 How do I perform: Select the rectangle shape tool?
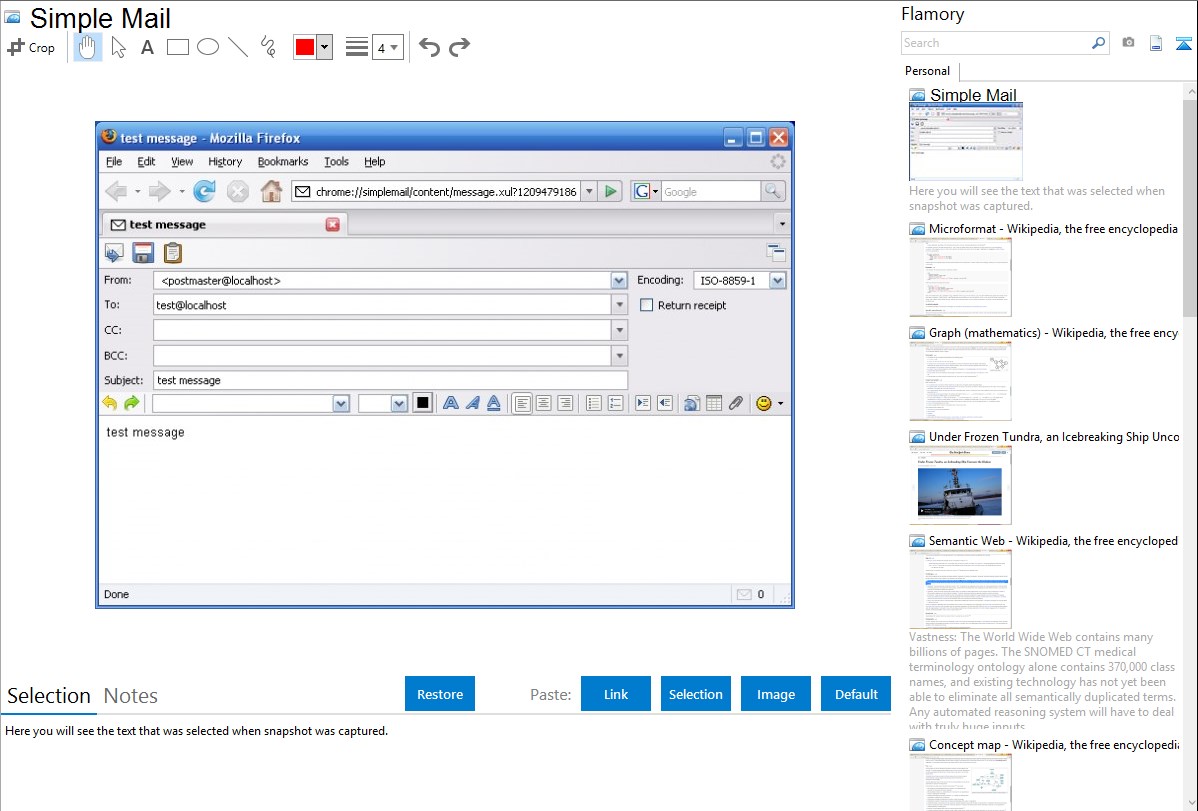coord(177,47)
